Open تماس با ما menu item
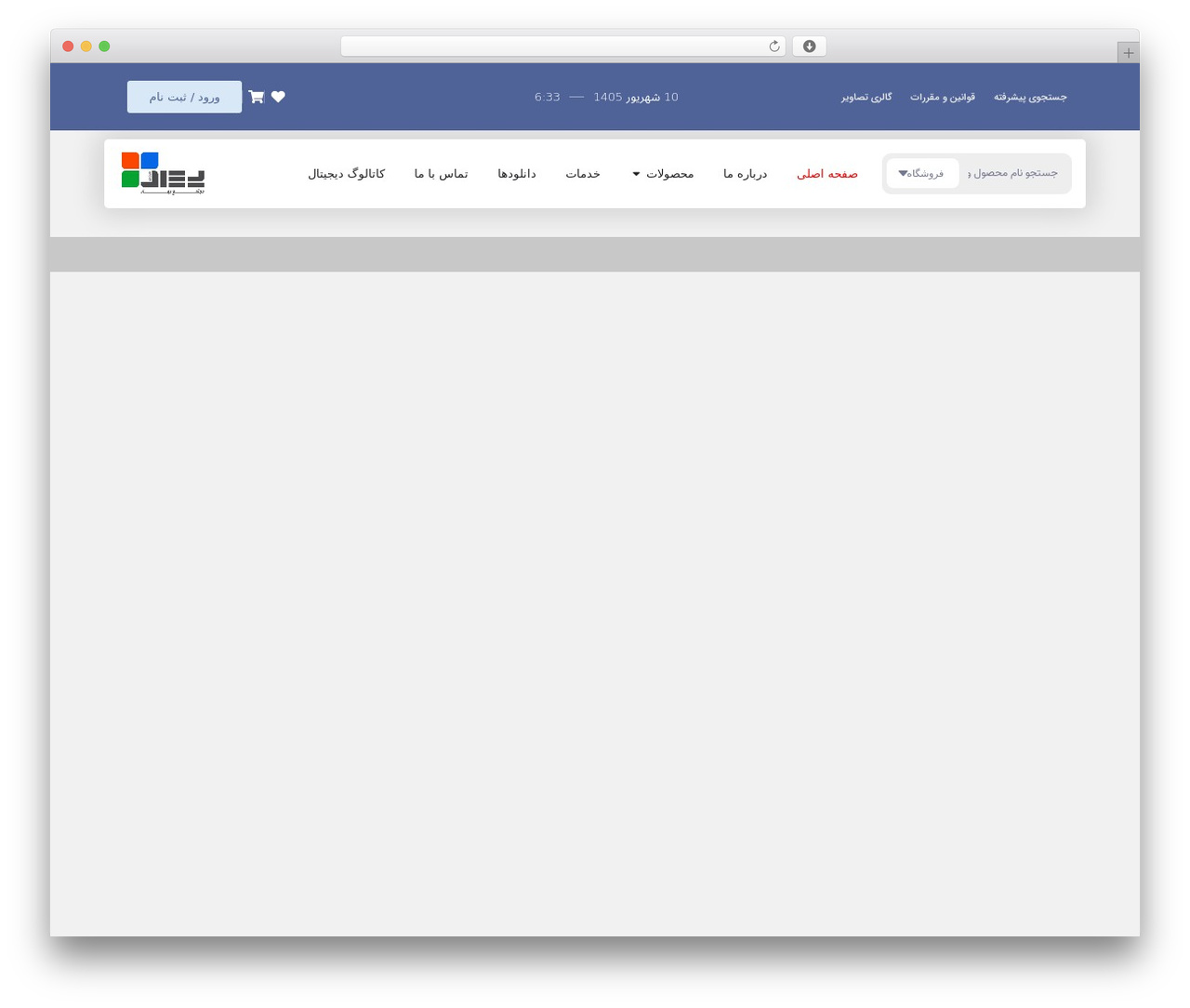Image resolution: width=1190 pixels, height=1008 pixels. pos(442,174)
